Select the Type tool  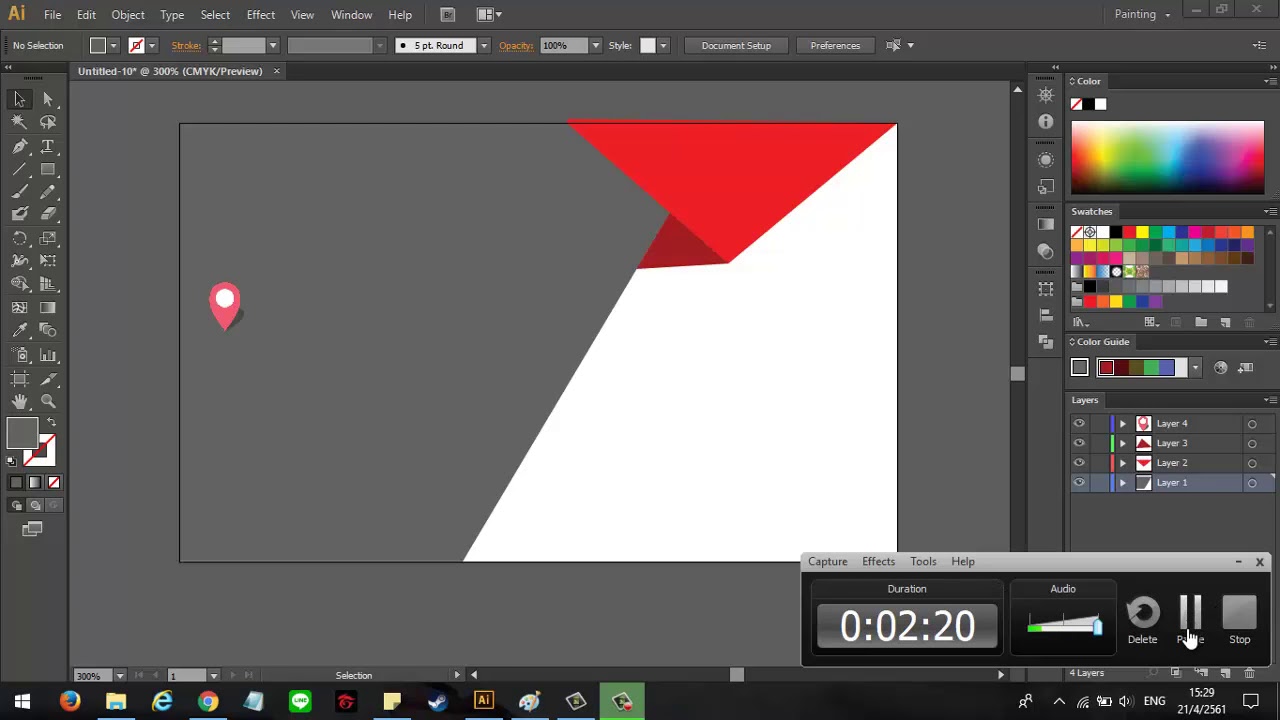pos(48,146)
